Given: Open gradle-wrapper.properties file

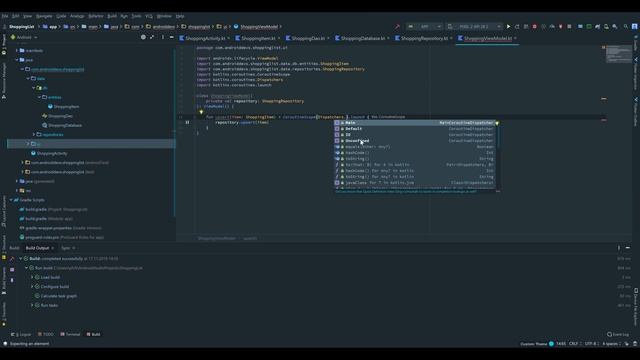Looking at the screenshot, I should [60, 228].
